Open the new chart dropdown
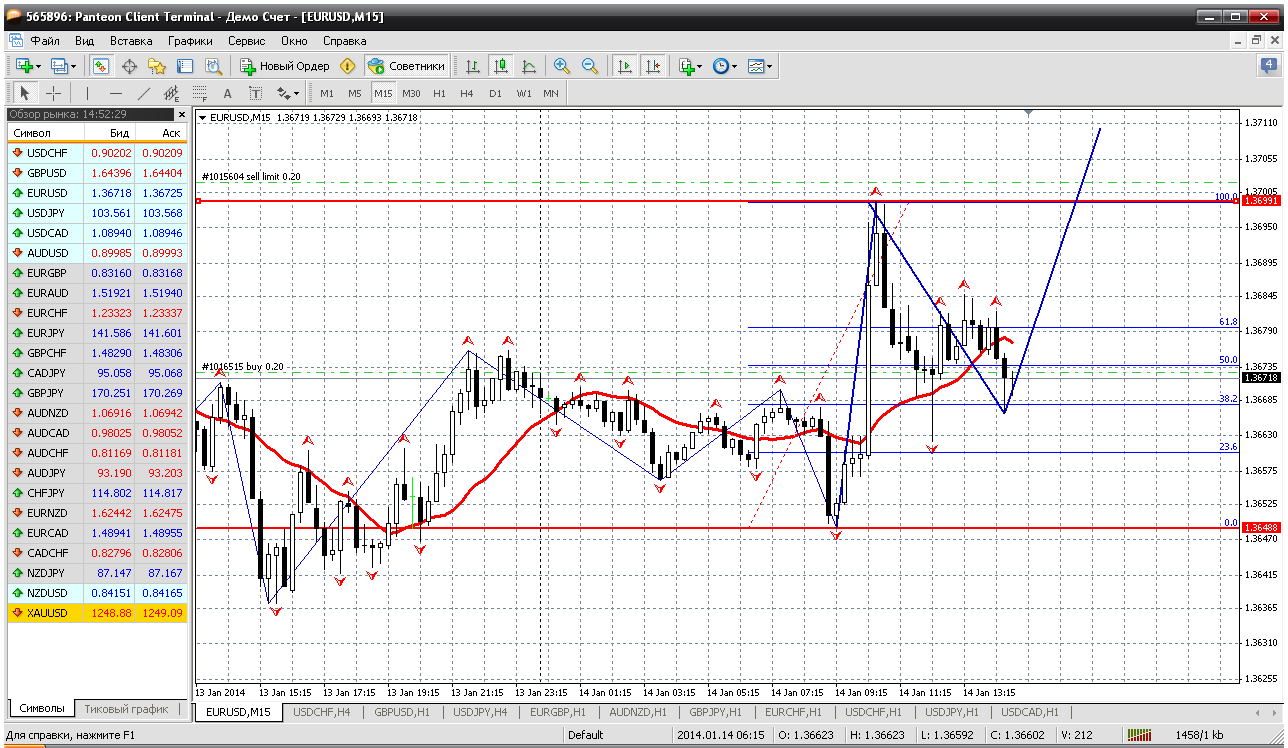The height and width of the screenshot is (748, 1288). (x=28, y=66)
